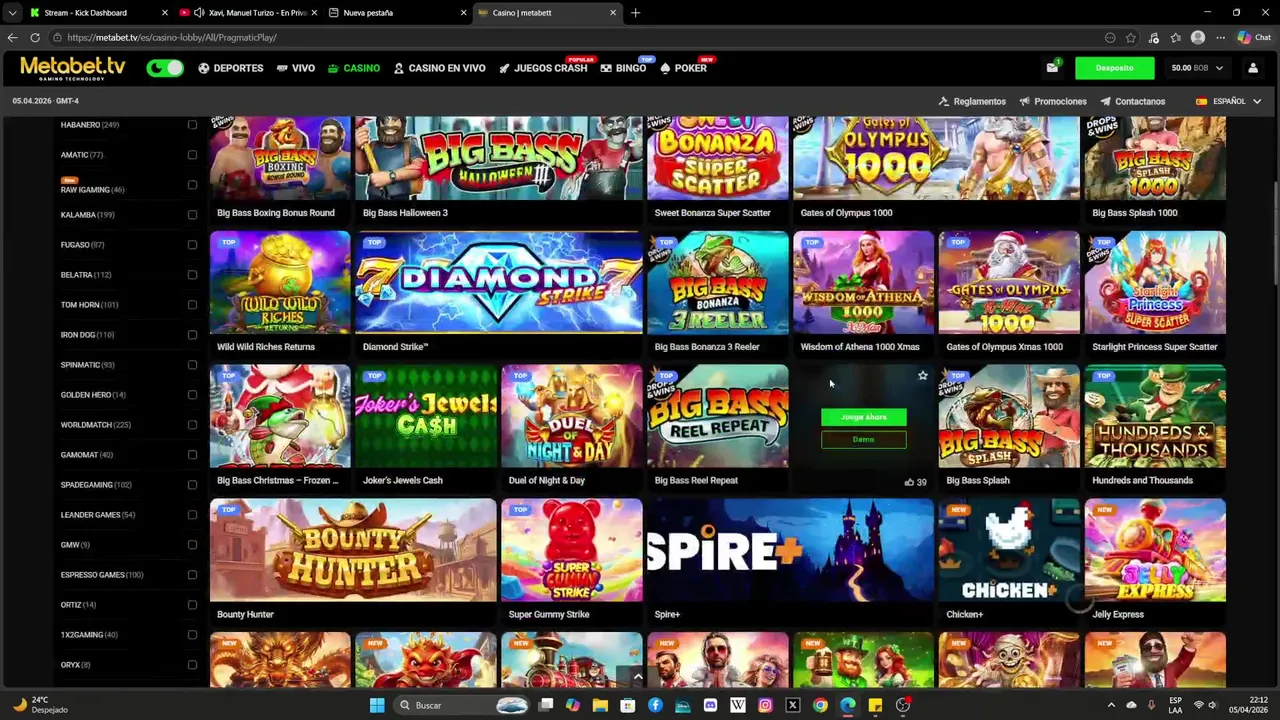The width and height of the screenshot is (1280, 720).
Task: Launch Google Chrome from the taskbar
Action: pos(820,705)
